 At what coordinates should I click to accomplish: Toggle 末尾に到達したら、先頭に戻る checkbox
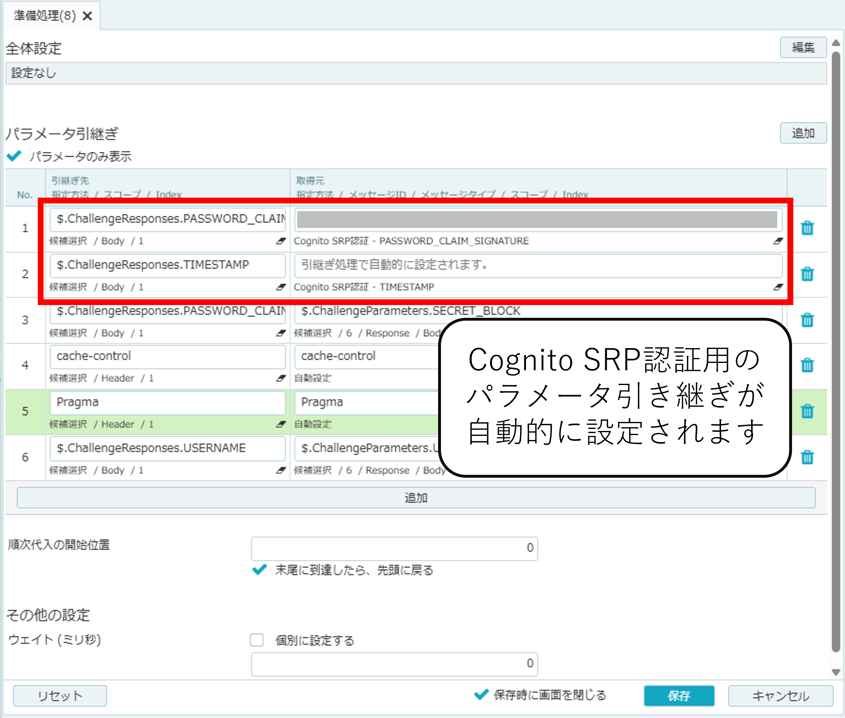tap(260, 570)
